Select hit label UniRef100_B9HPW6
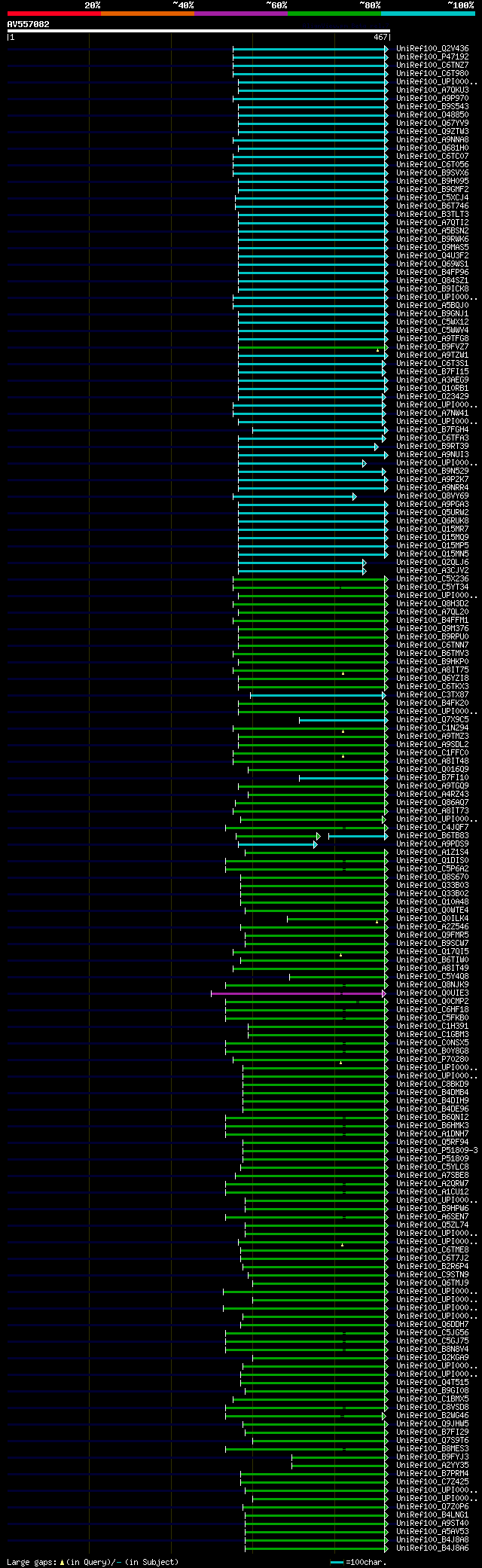Screen dimensions: 482x1568 (432, 1209)
